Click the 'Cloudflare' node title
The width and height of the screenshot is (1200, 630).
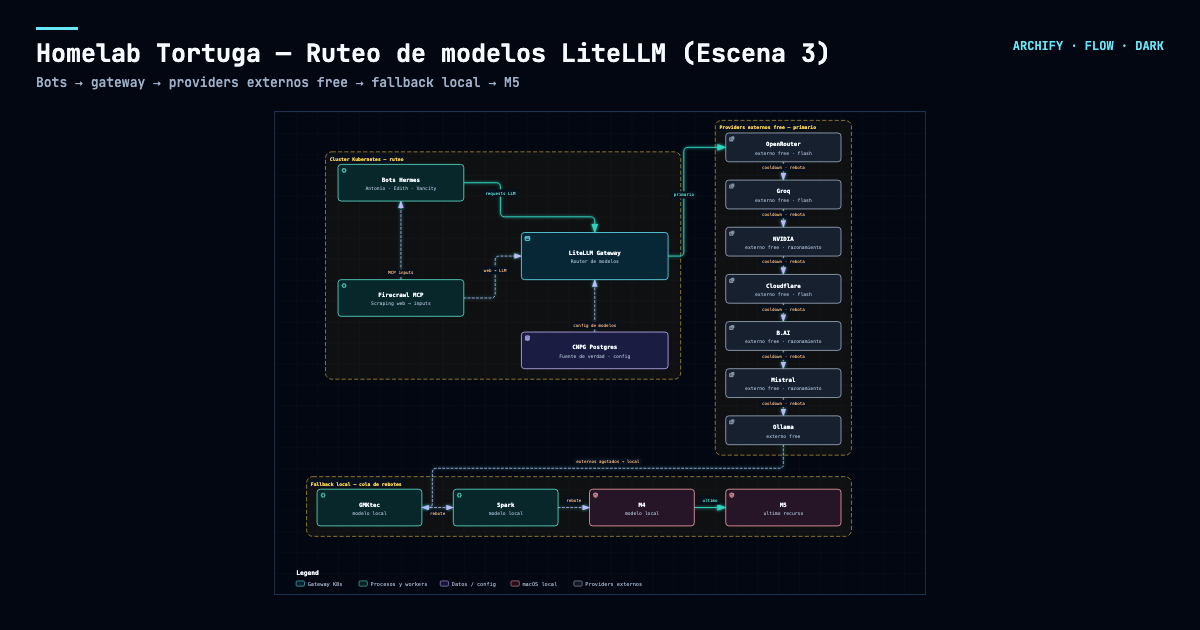(x=783, y=286)
